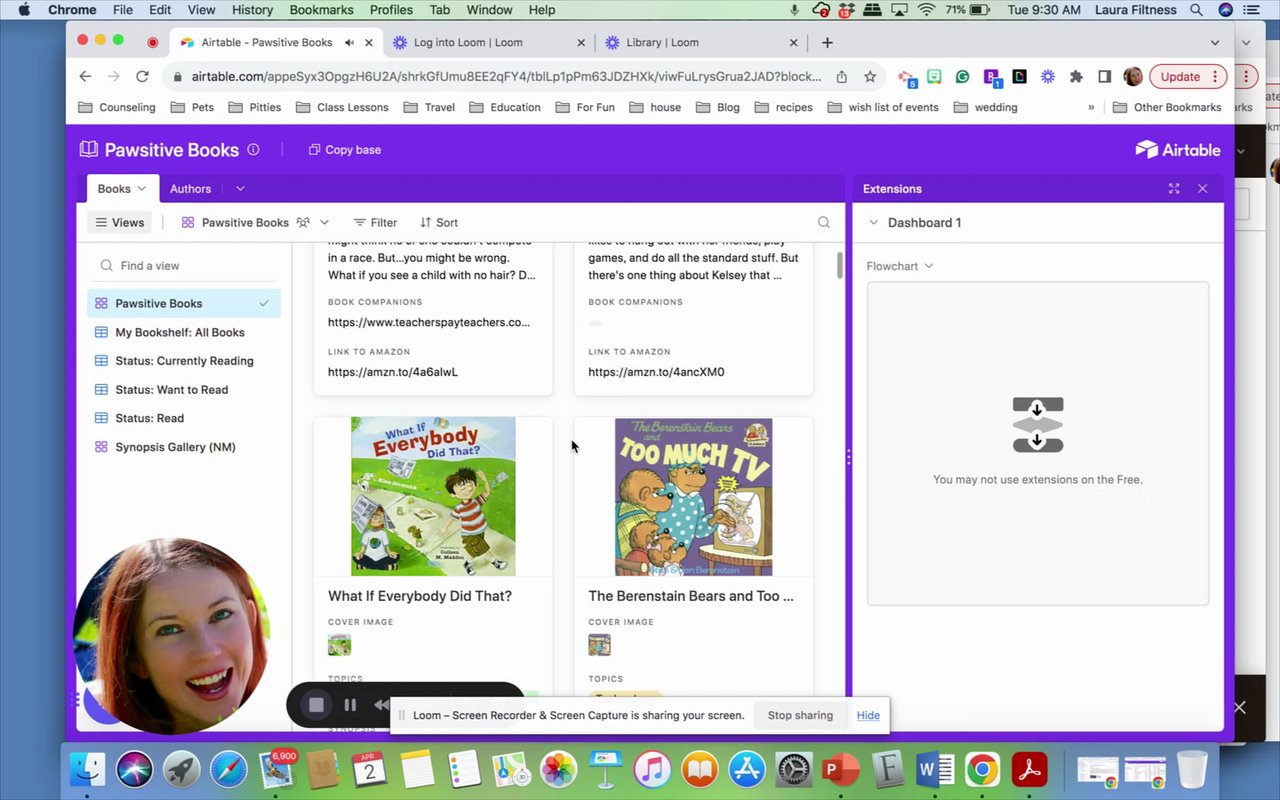Screen dimensions: 1280x800
Task: Close the Extensions panel
Action: tap(1203, 189)
